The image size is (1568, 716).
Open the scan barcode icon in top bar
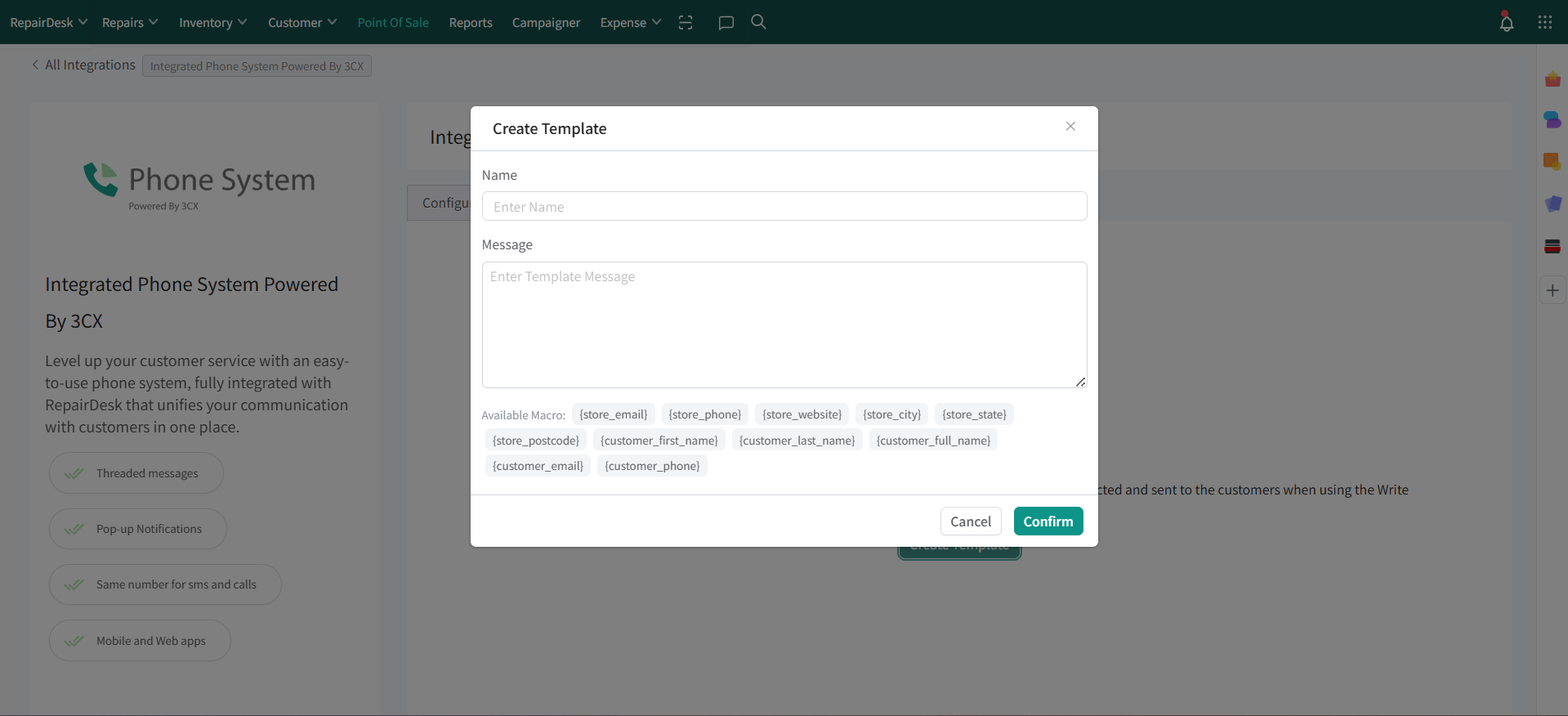pyautogui.click(x=686, y=23)
